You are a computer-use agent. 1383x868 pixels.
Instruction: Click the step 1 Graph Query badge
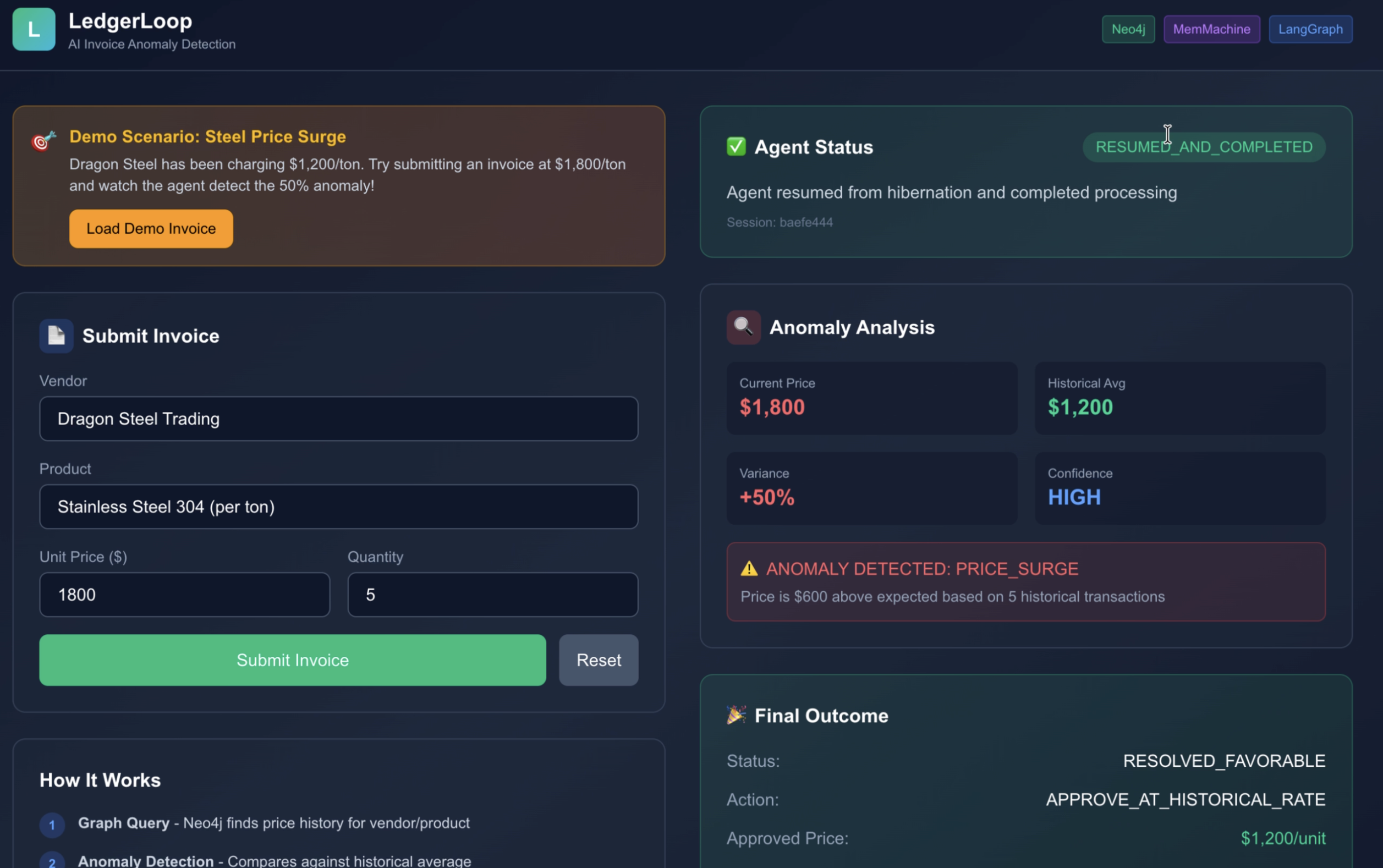[52, 825]
